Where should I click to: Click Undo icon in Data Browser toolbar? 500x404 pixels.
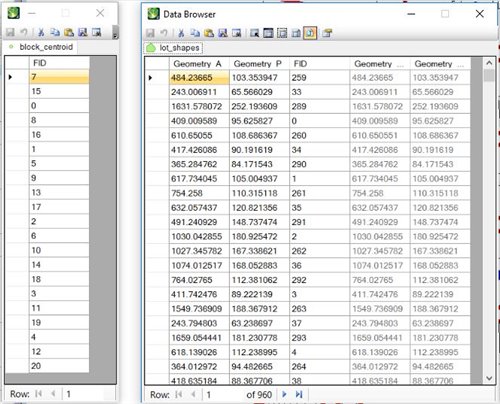point(164,33)
